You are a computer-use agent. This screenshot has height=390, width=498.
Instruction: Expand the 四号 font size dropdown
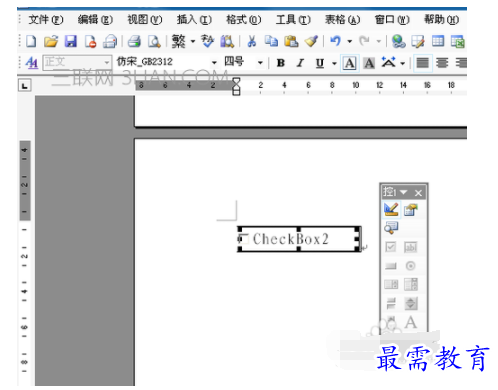click(x=260, y=62)
